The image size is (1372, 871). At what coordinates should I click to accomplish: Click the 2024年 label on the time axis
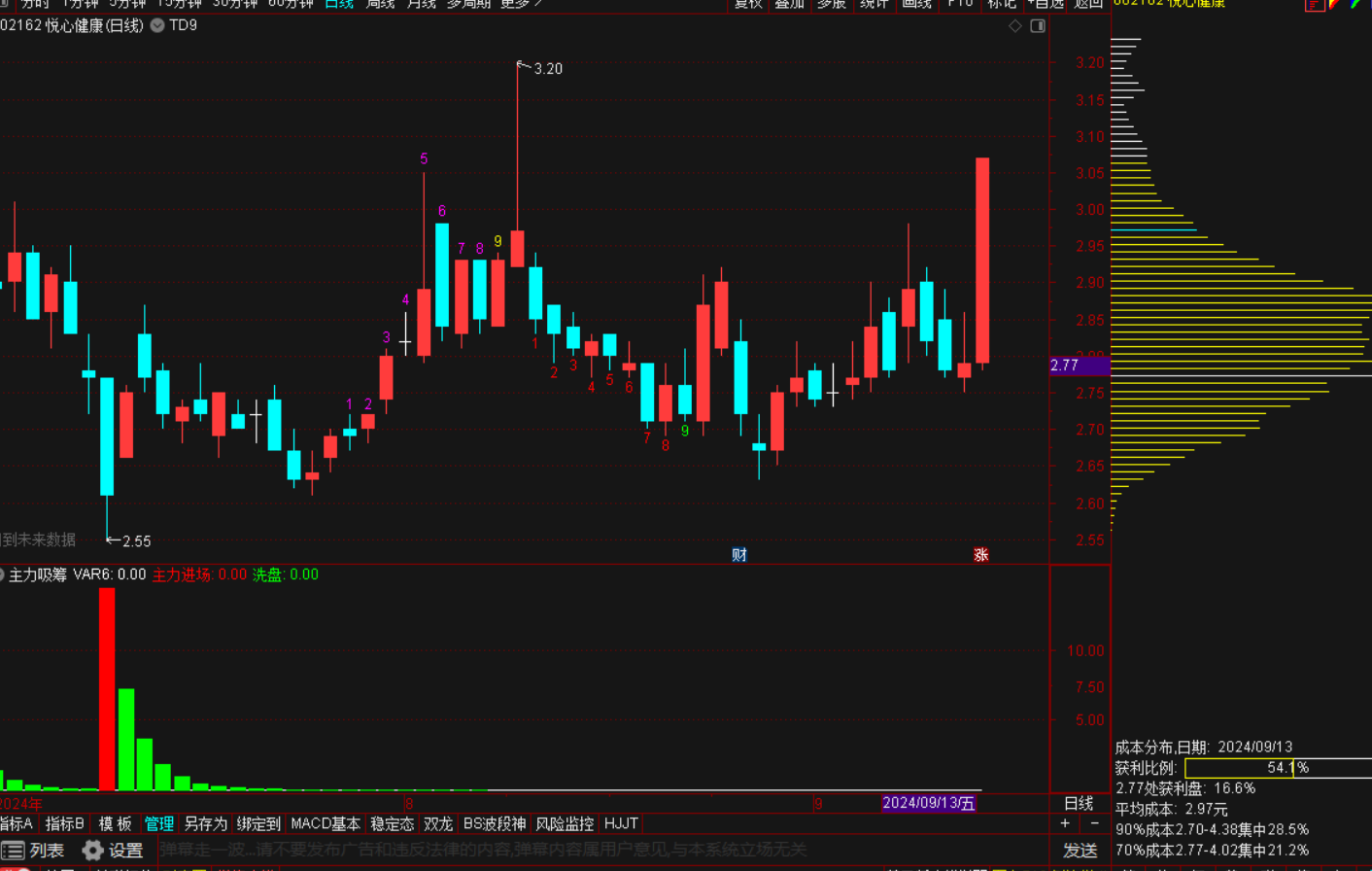pyautogui.click(x=21, y=804)
